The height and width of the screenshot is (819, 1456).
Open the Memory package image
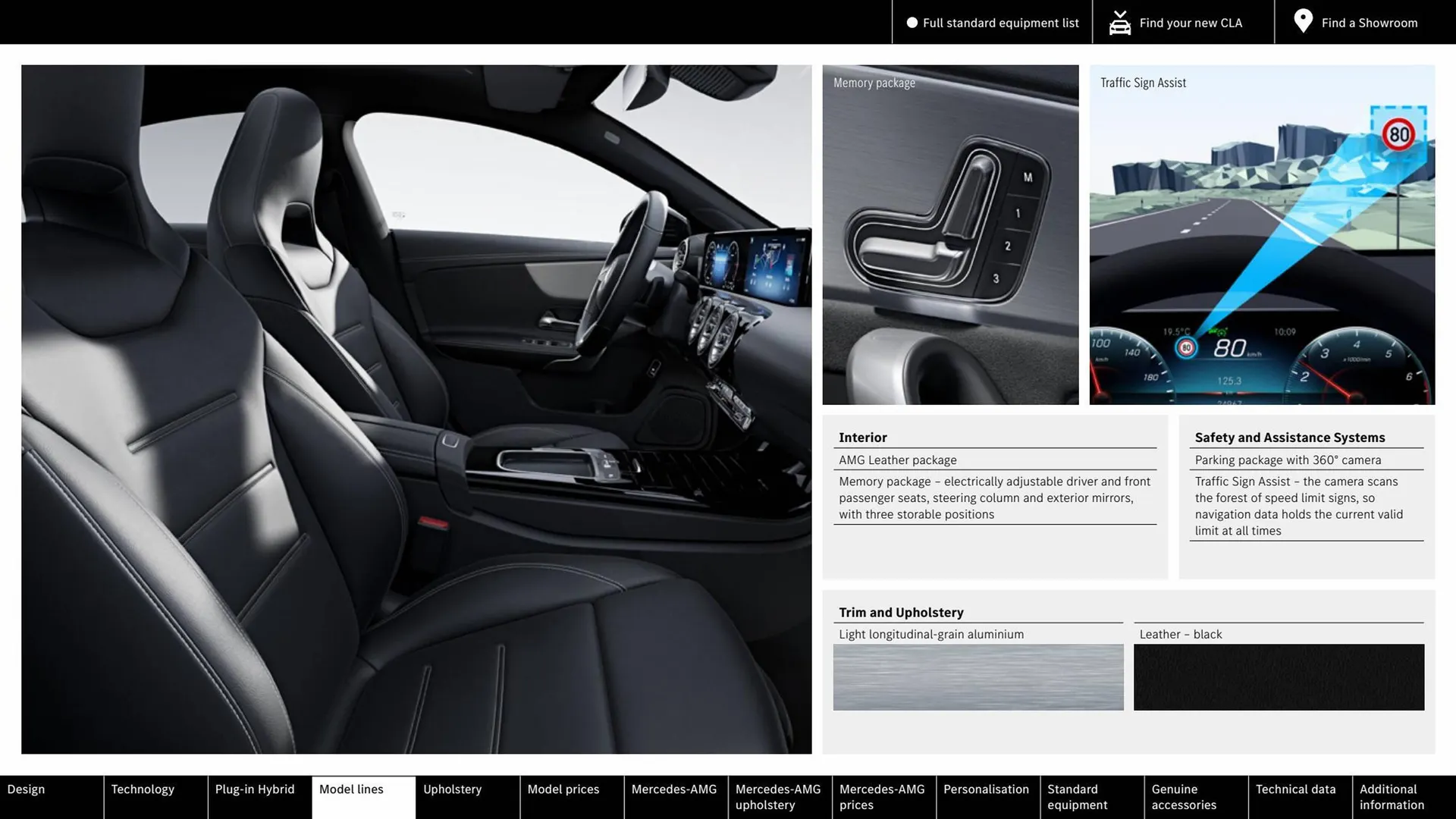pos(950,234)
